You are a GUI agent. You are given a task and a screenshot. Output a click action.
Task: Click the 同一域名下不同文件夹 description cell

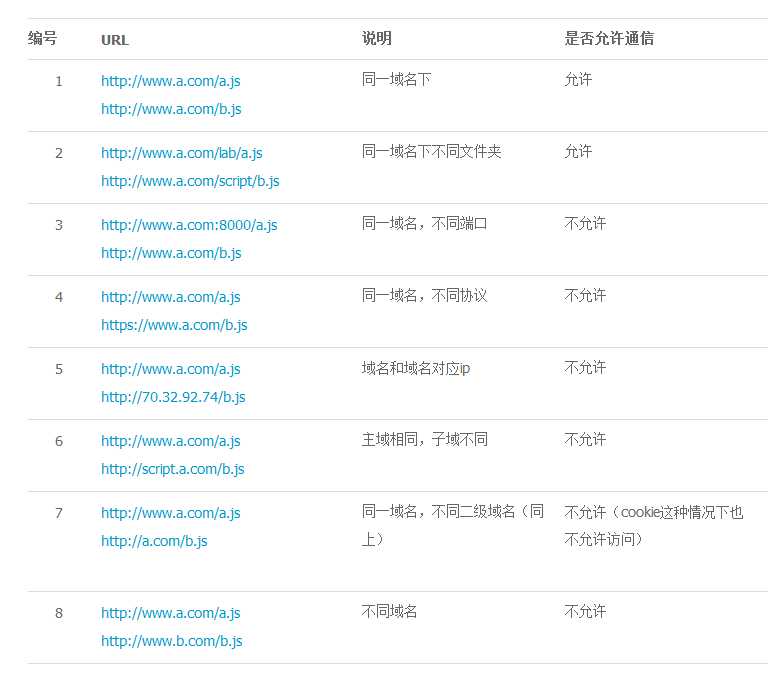point(432,151)
